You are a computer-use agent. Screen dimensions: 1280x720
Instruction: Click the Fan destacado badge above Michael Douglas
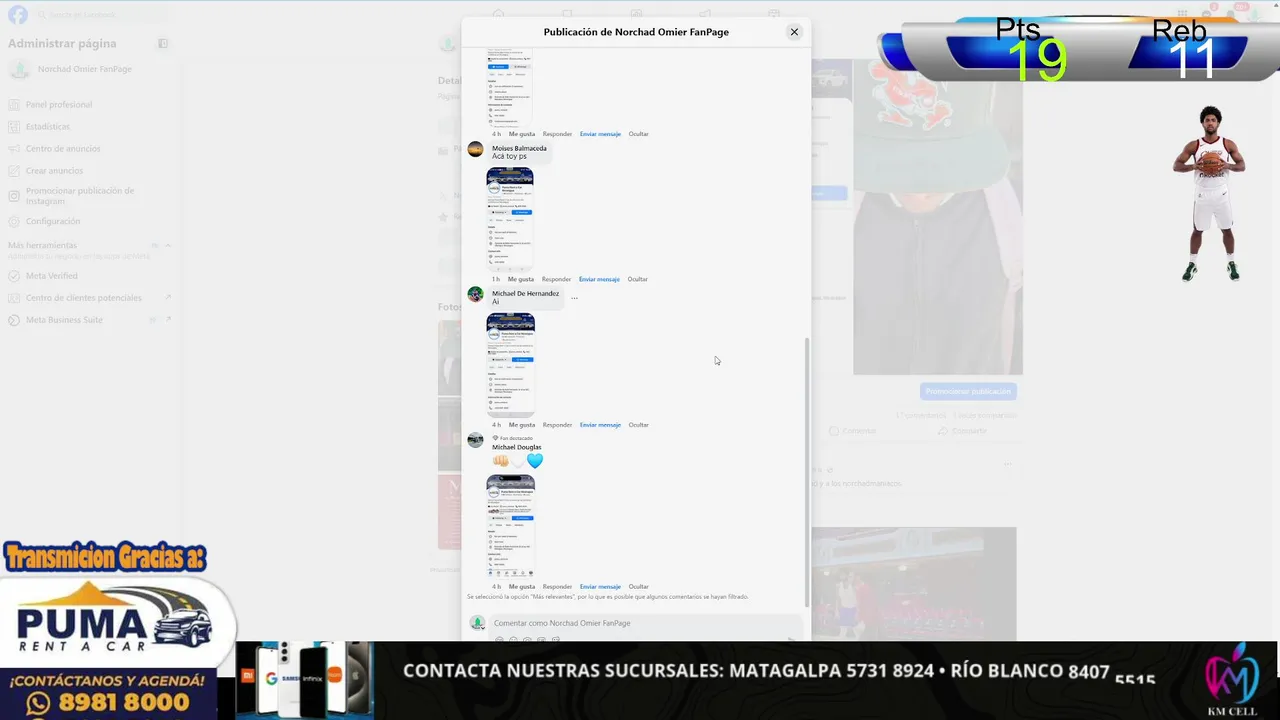tap(513, 438)
